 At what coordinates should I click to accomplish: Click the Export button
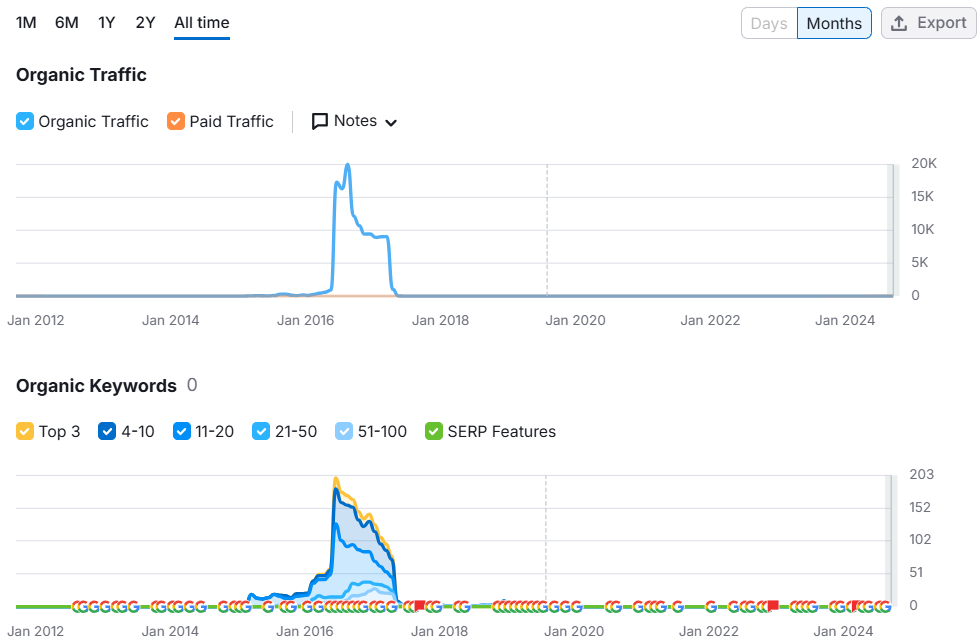click(928, 23)
